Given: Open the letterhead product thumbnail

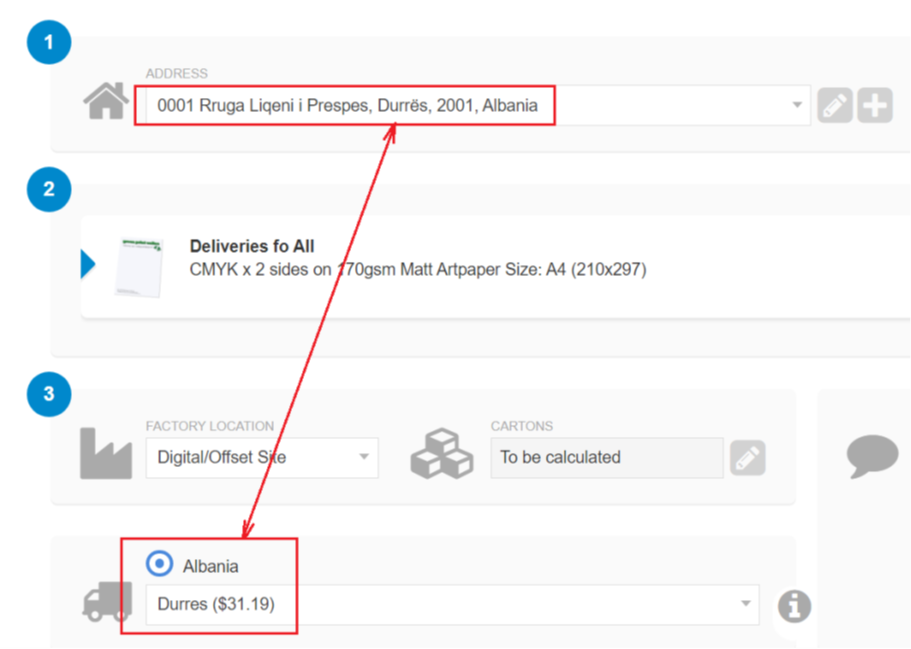Looking at the screenshot, I should click(139, 267).
